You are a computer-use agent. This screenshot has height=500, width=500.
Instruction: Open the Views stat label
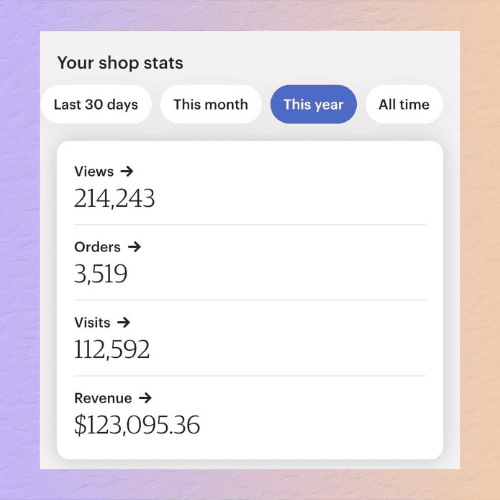(94, 171)
